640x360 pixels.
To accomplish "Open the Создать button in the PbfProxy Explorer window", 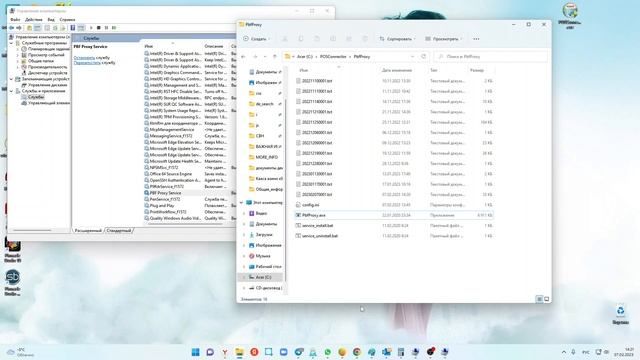I will click(256, 39).
